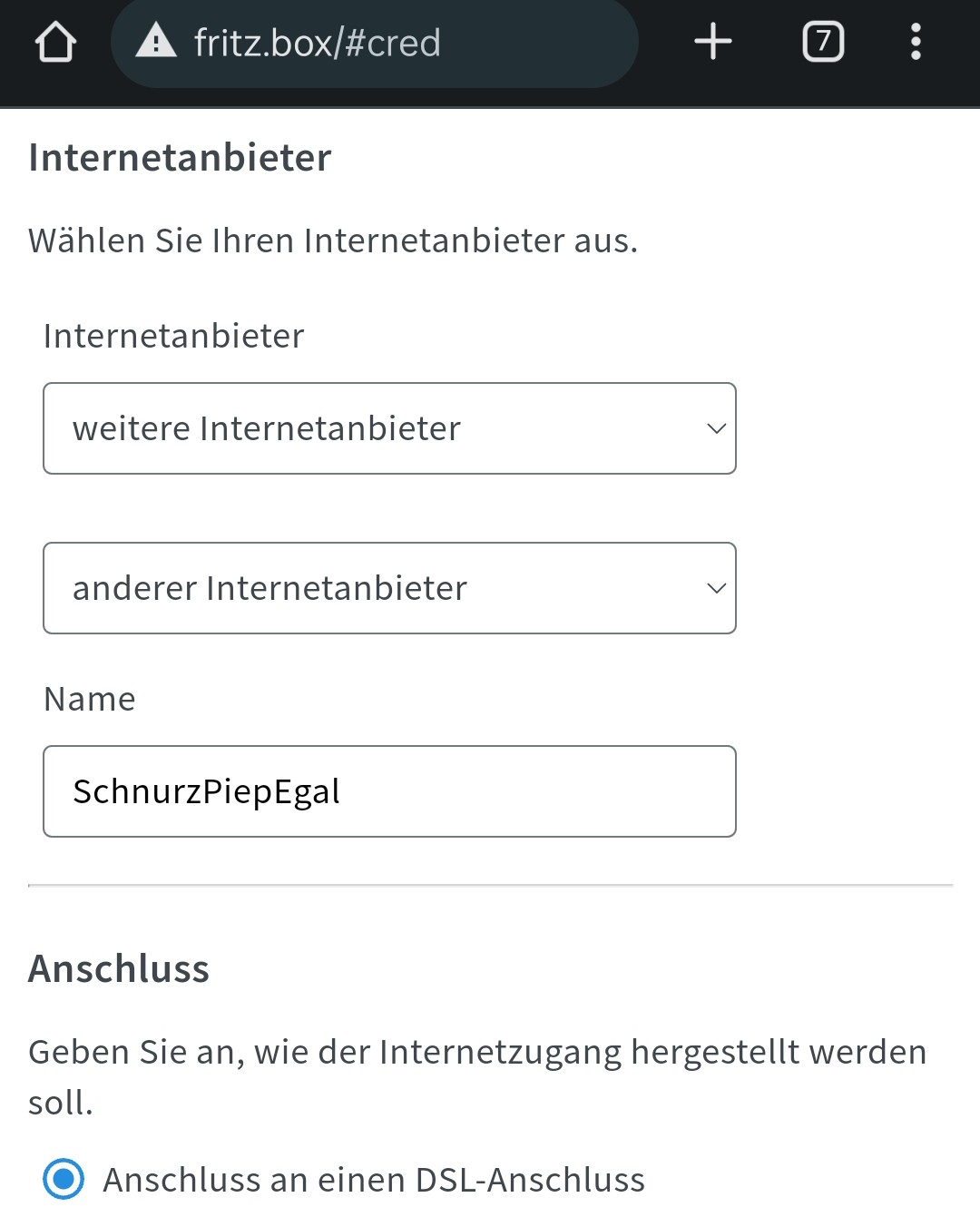980x1217 pixels.
Task: Click the 'Name' field label
Action: [x=90, y=699]
